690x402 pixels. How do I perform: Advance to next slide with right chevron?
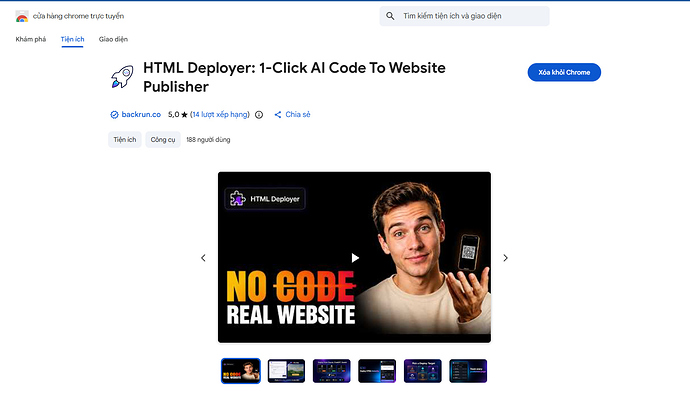click(x=505, y=258)
